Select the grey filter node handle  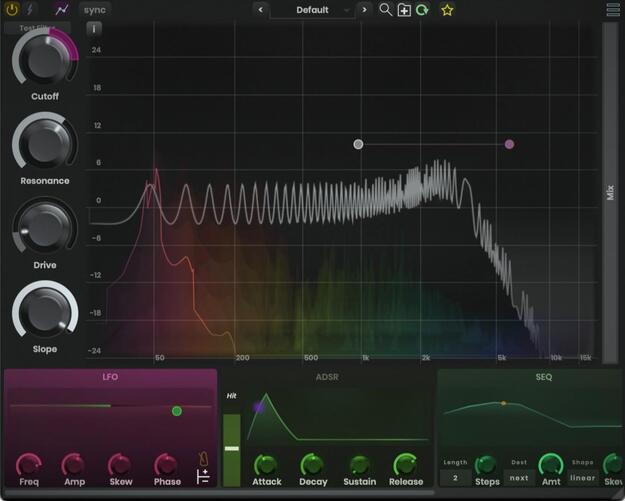358,144
